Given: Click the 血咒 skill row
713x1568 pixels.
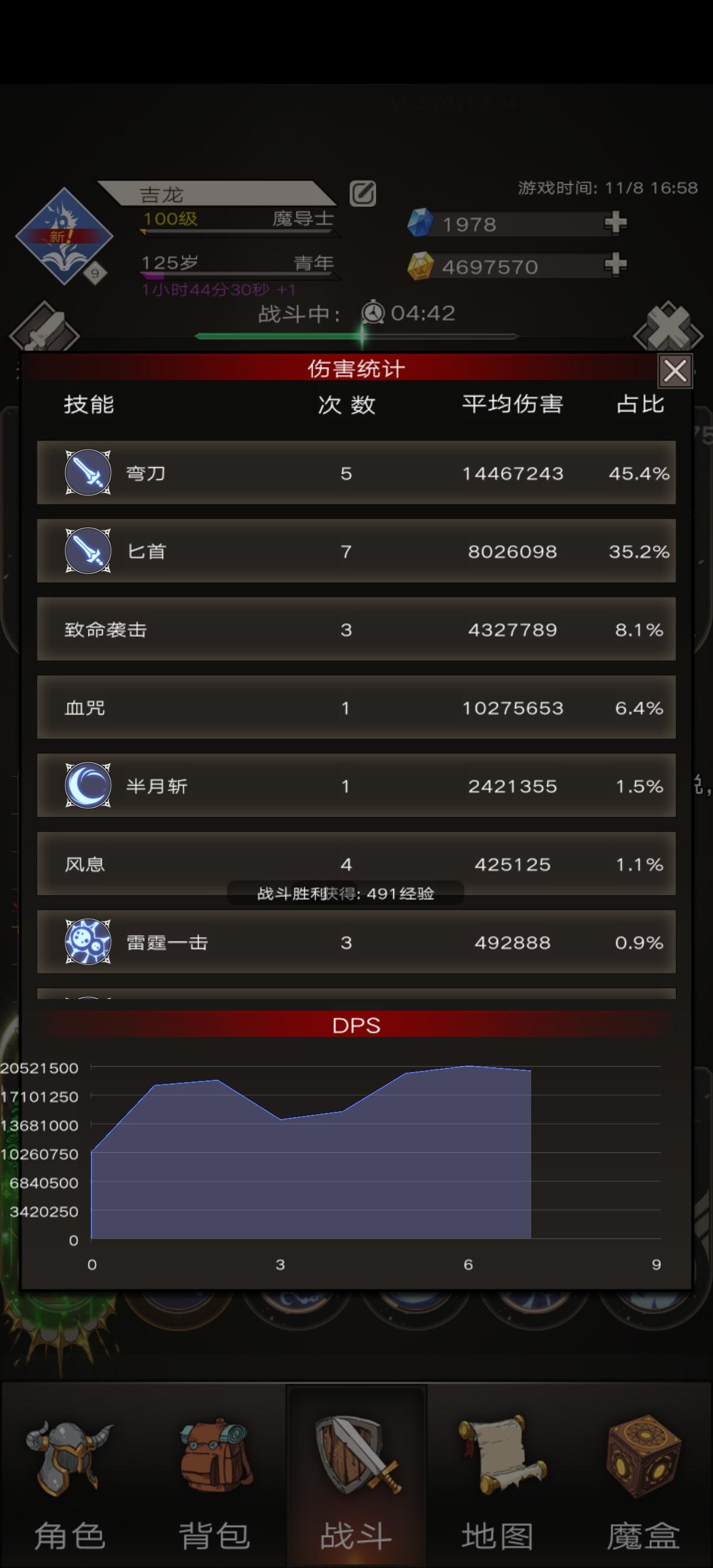Looking at the screenshot, I should [356, 707].
